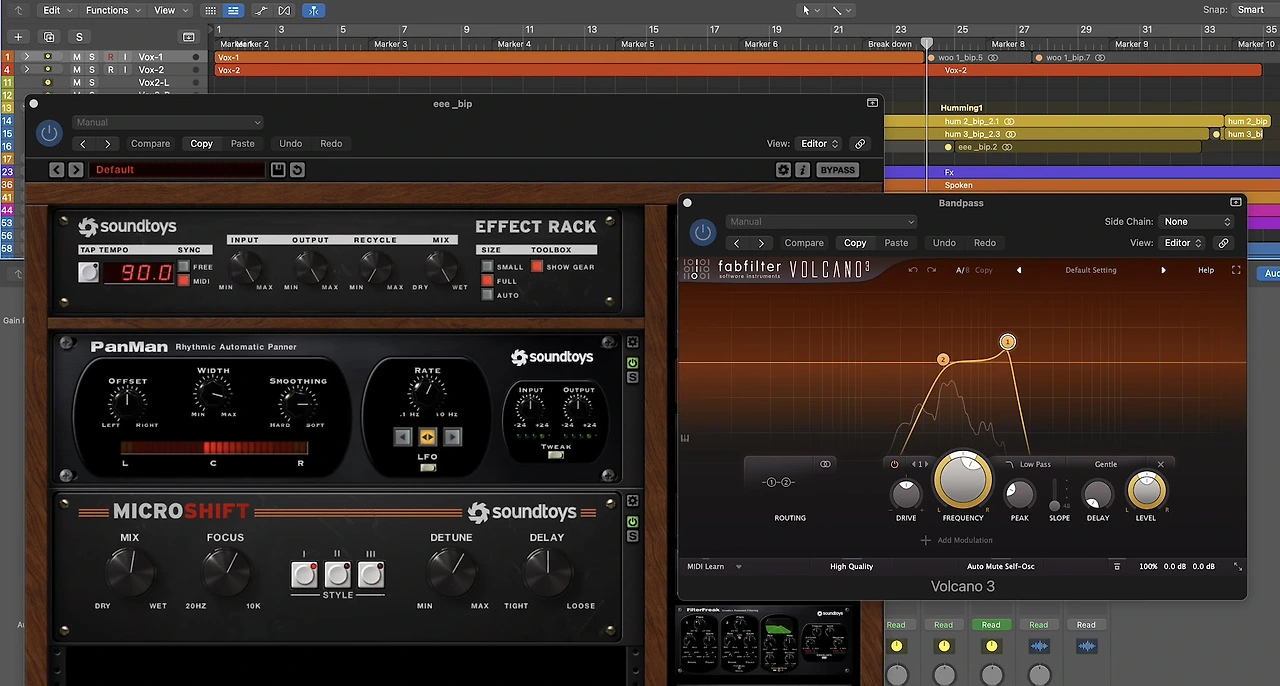The image size is (1280, 686).
Task: Click the Volcano LEVEL knob
Action: (x=1146, y=491)
